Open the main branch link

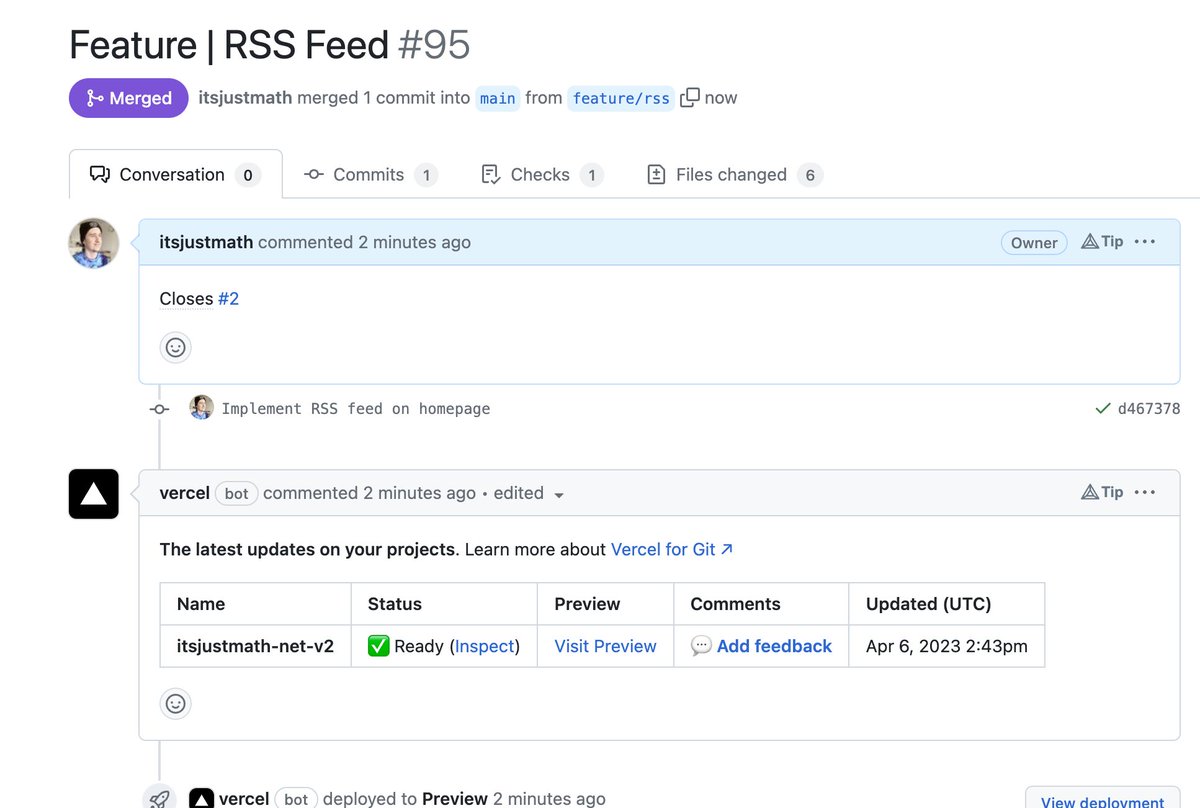(x=498, y=98)
